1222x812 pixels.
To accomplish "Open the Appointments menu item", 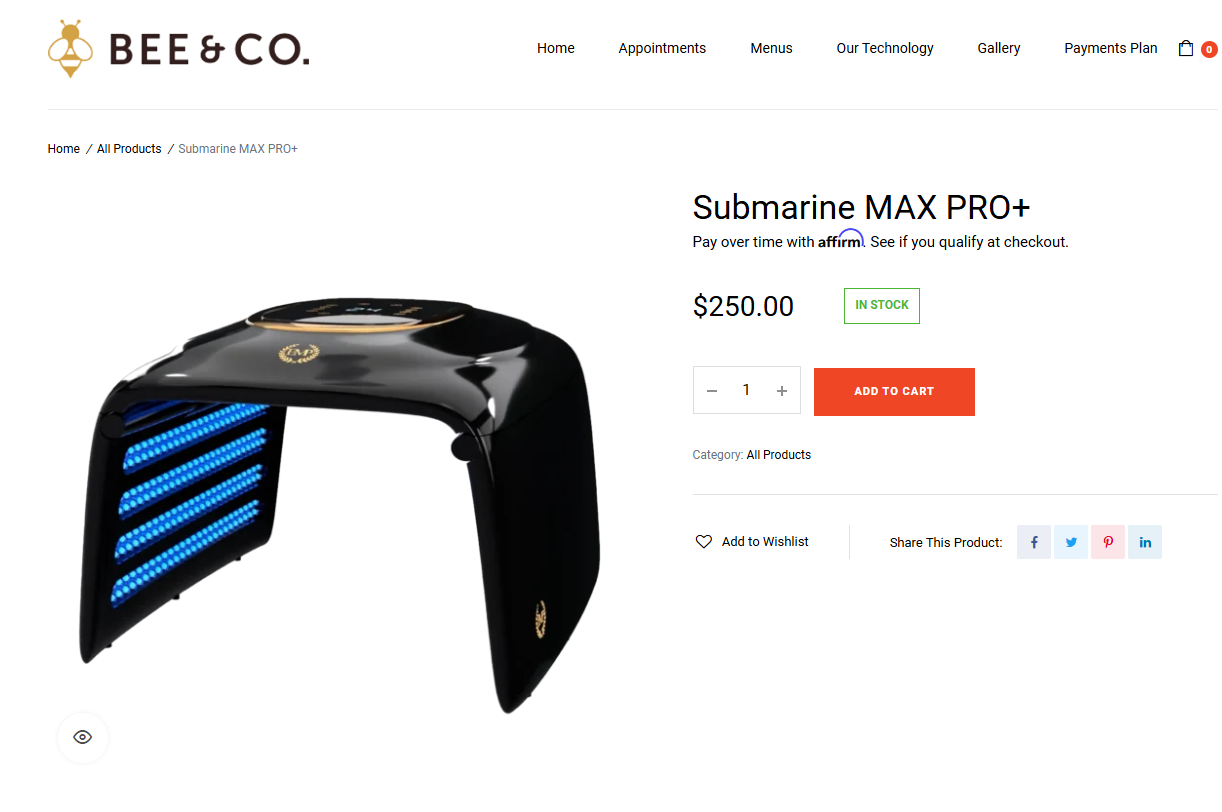I will click(662, 48).
